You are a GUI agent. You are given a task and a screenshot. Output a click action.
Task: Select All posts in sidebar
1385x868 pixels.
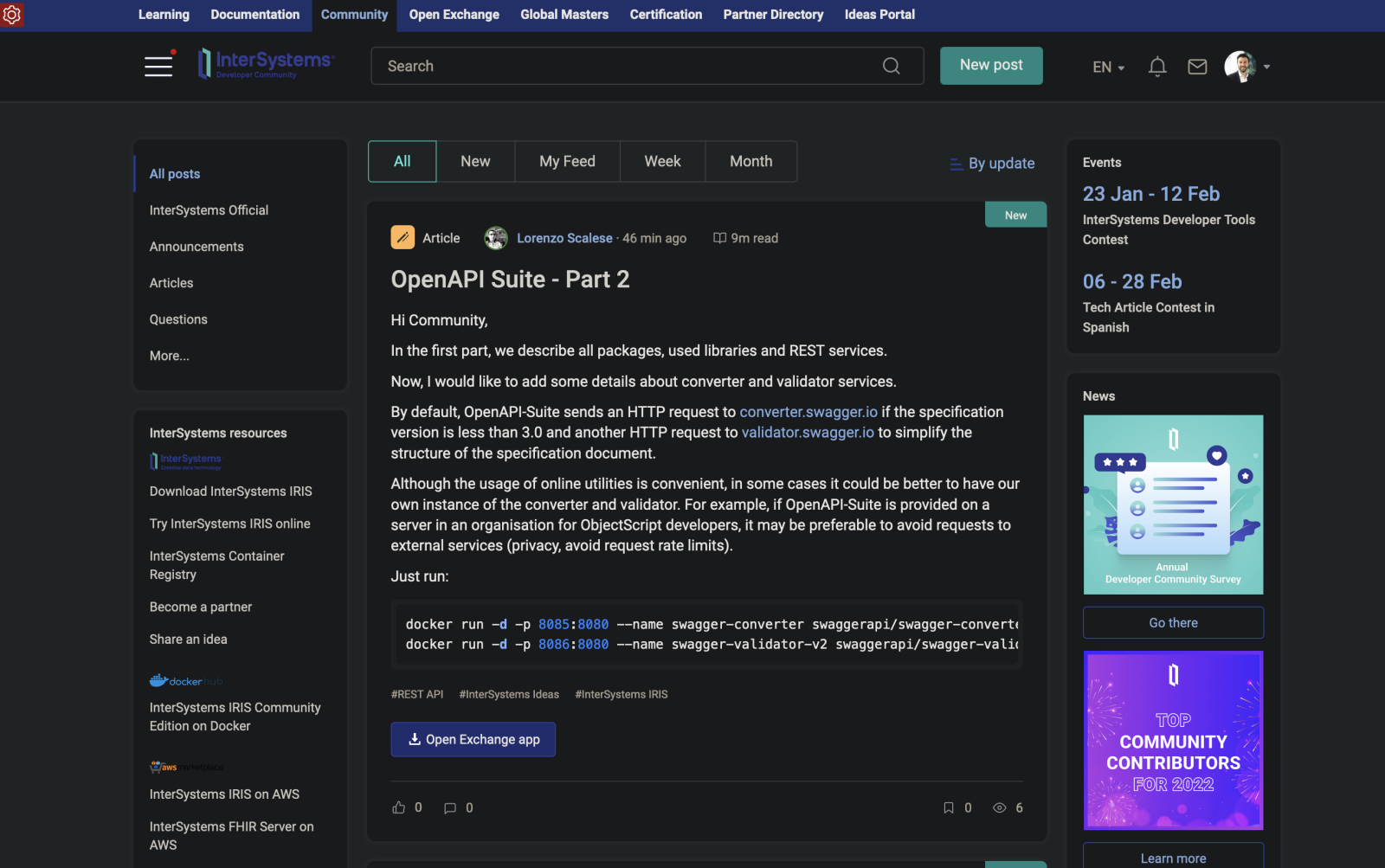pos(175,174)
